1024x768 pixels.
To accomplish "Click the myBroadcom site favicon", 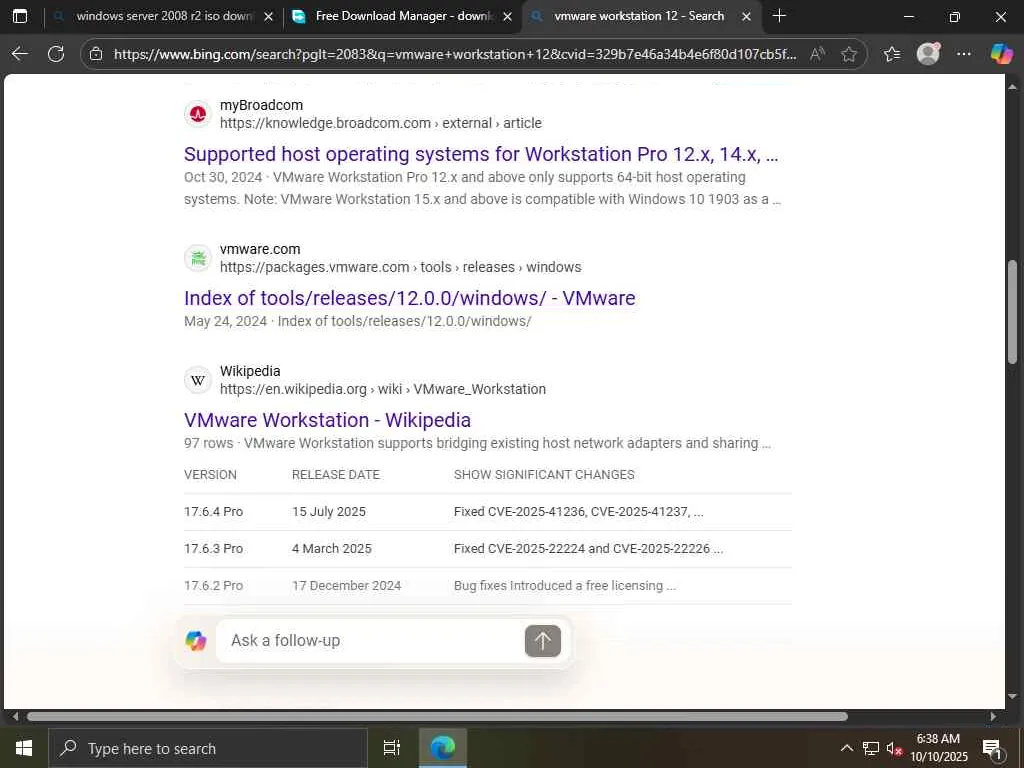I will tap(198, 114).
